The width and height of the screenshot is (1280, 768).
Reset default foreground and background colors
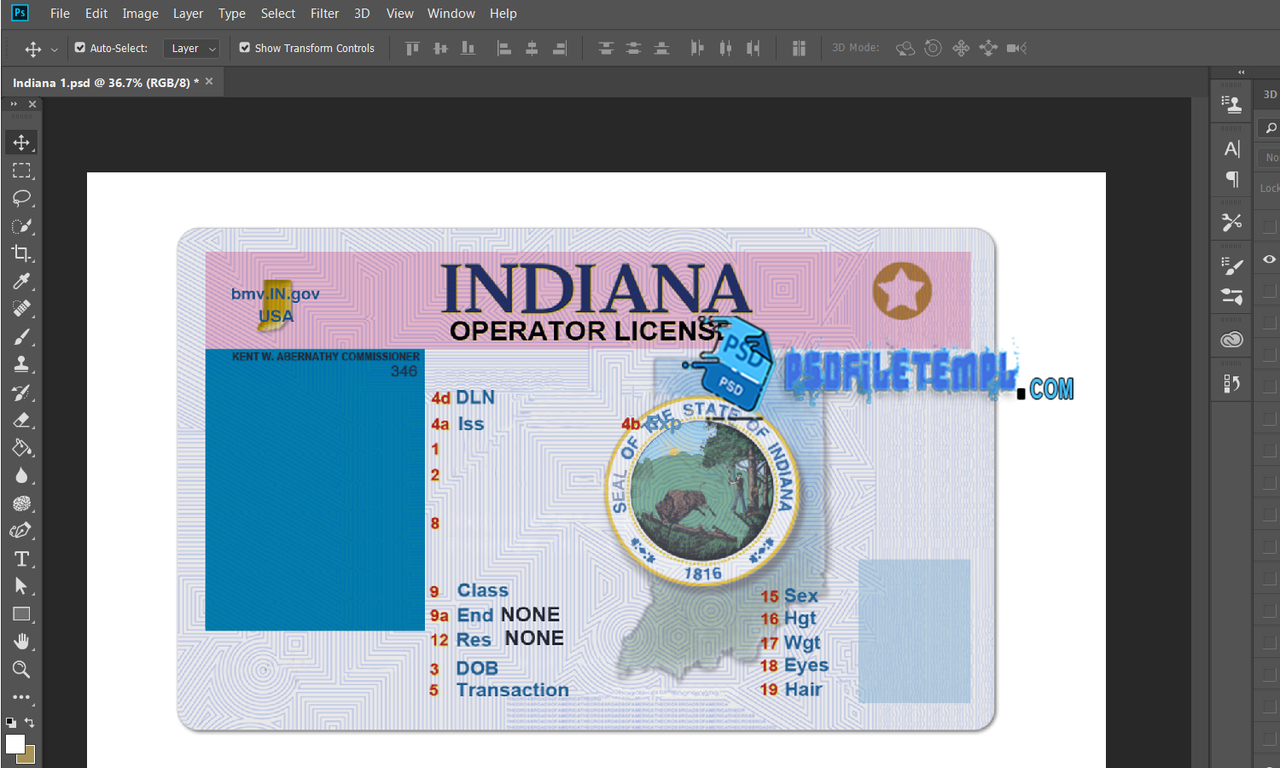pyautogui.click(x=11, y=722)
